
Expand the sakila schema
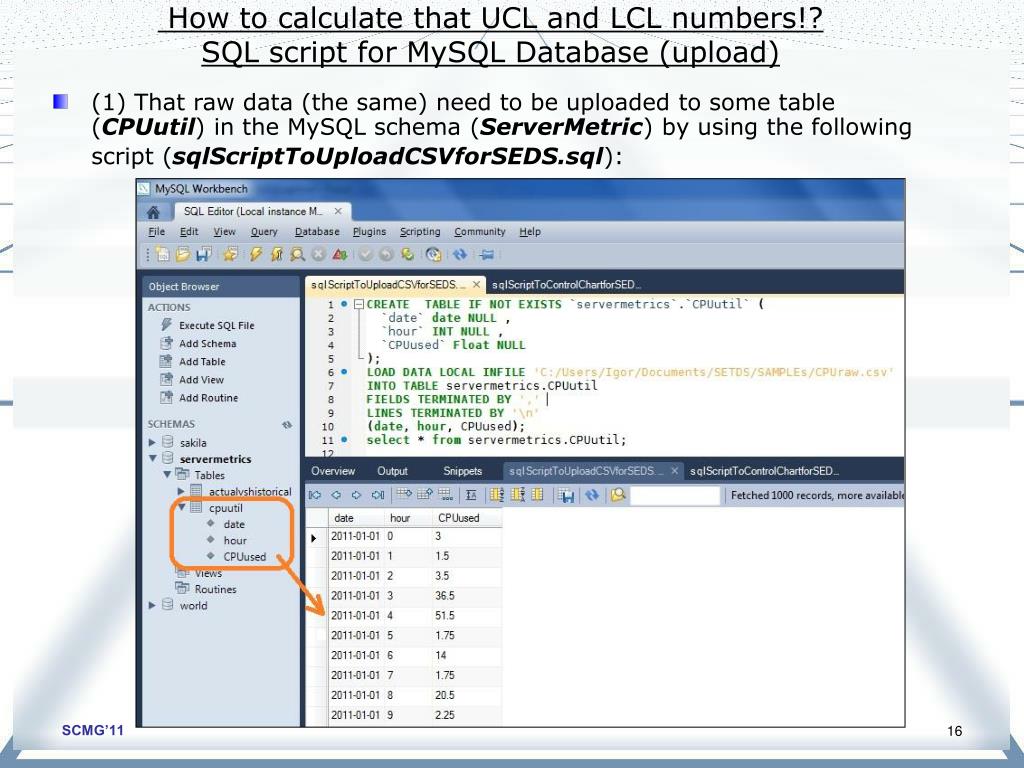pyautogui.click(x=152, y=443)
